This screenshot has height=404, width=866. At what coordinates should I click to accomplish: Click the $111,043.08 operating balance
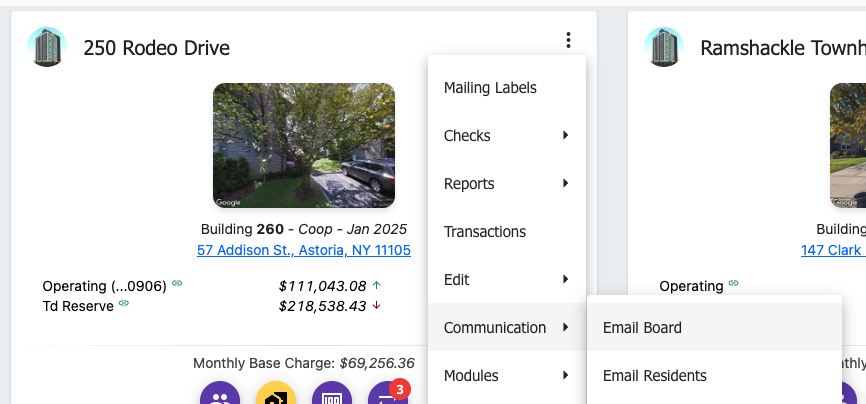coord(323,286)
